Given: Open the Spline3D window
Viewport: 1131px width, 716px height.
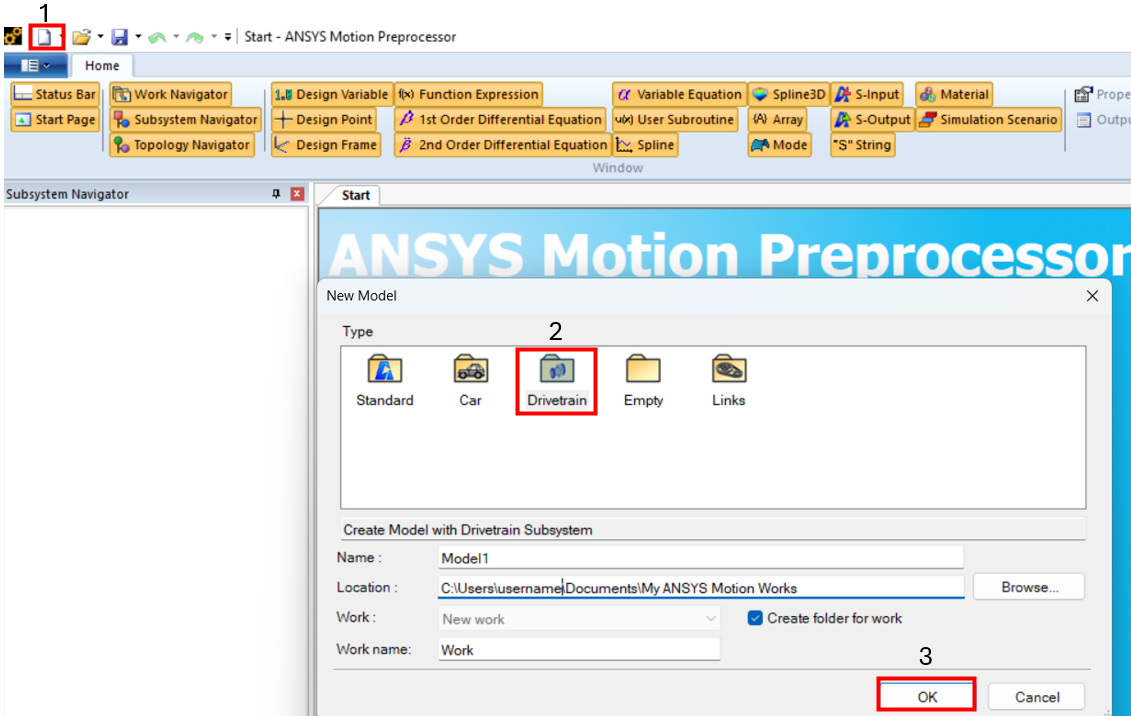Looking at the screenshot, I should click(x=788, y=94).
